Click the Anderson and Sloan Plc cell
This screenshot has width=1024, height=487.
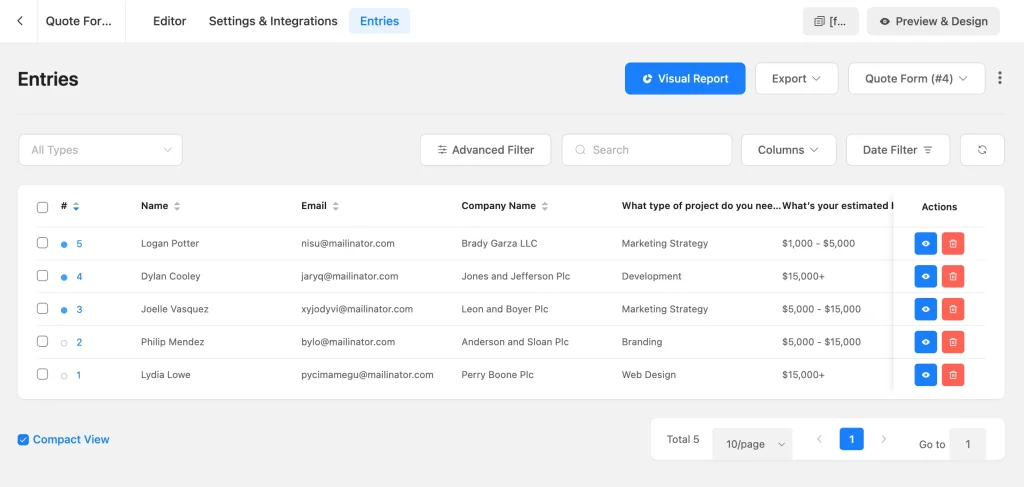pos(515,341)
